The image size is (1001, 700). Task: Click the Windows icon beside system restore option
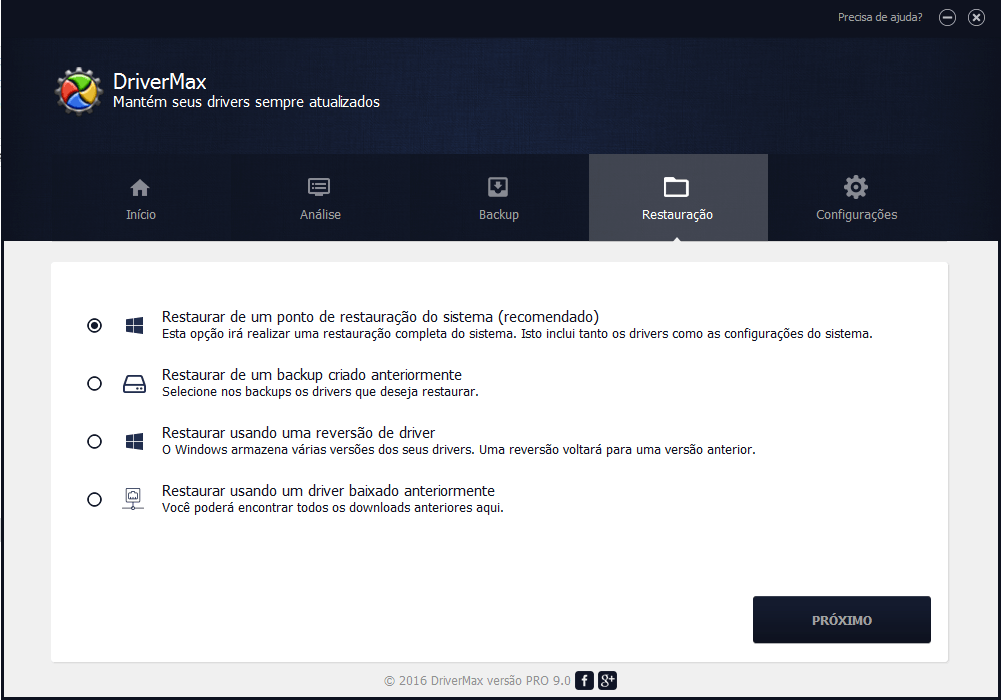pos(135,325)
